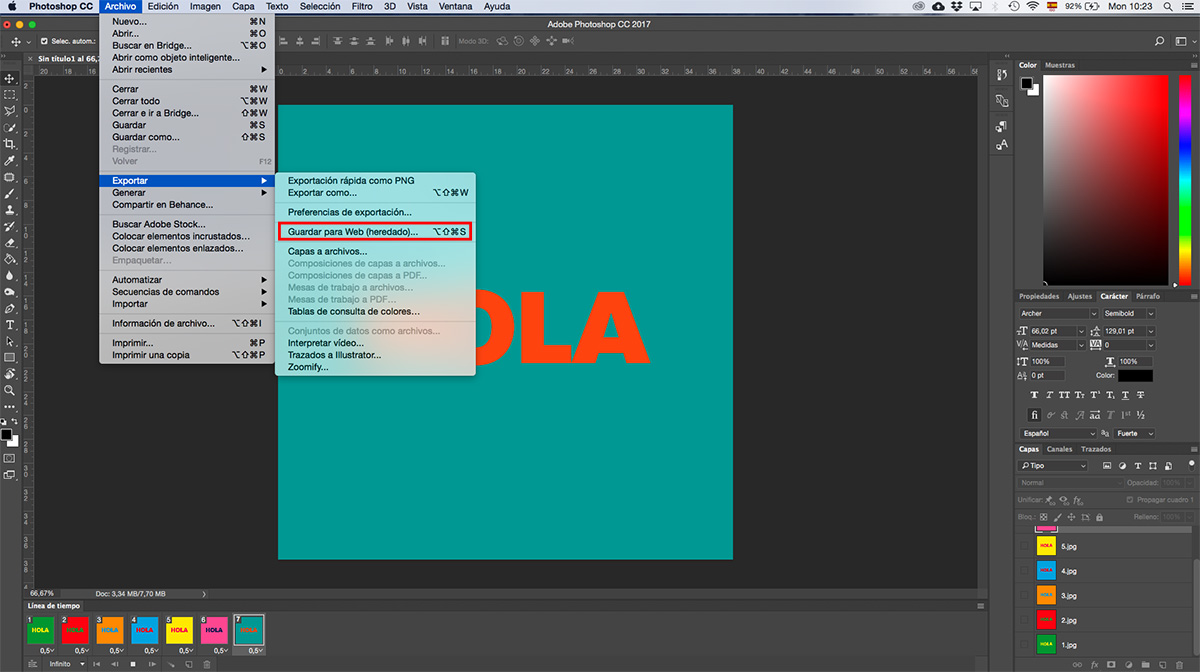Enable the Propagar cuadro 1 checkbox
The width and height of the screenshot is (1200, 672).
click(x=1129, y=499)
